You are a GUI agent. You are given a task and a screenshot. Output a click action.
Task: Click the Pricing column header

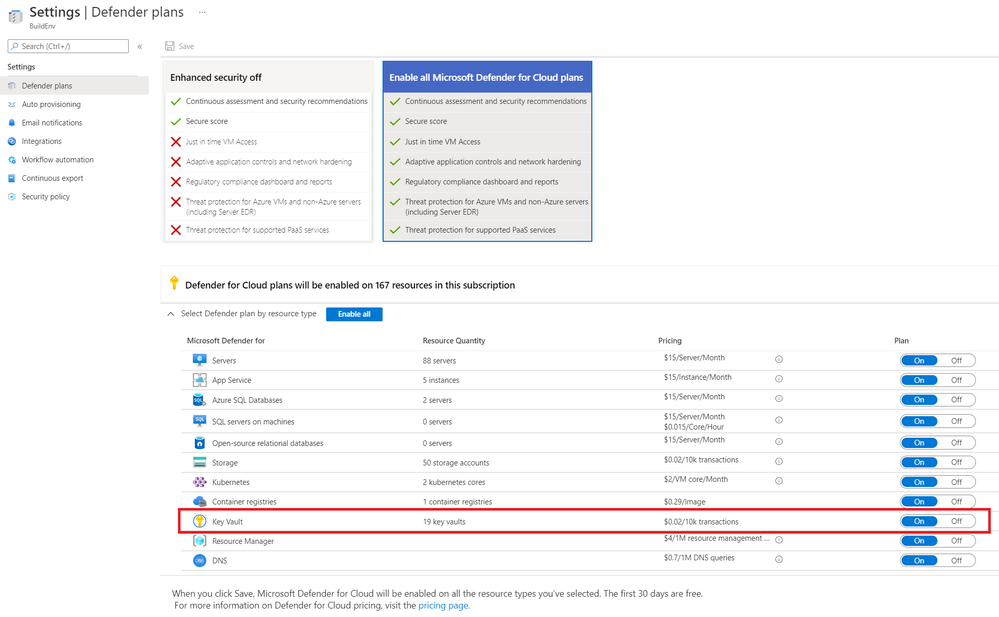(x=670, y=340)
